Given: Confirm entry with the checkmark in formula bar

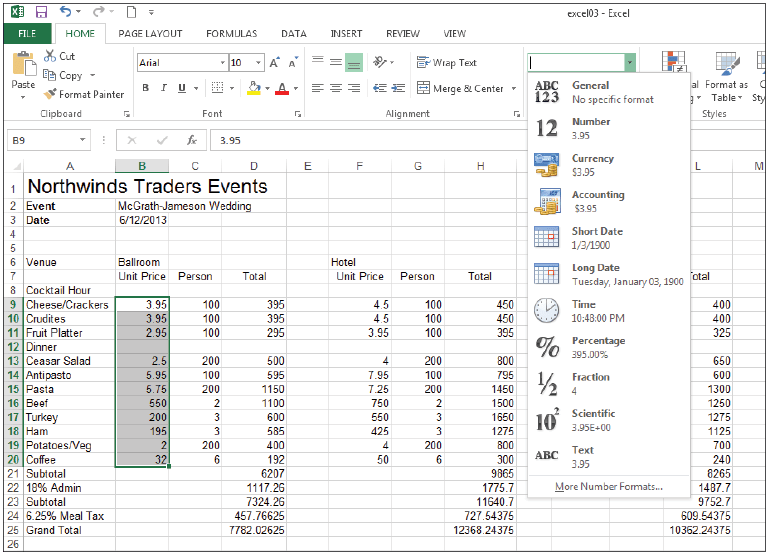Looking at the screenshot, I should pyautogui.click(x=162, y=141).
